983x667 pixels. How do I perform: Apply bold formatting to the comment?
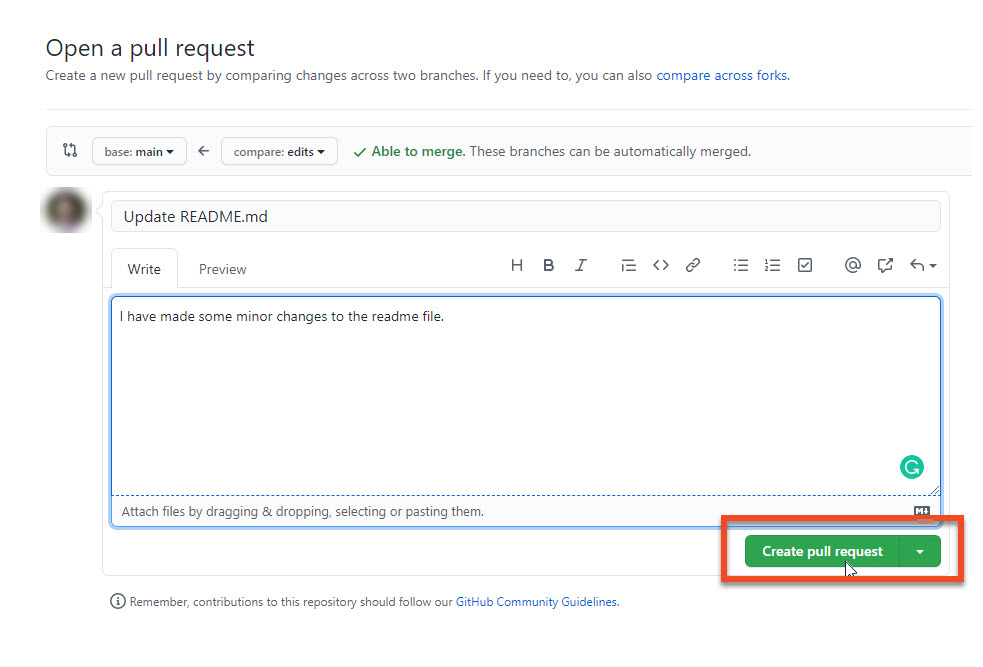pos(549,265)
